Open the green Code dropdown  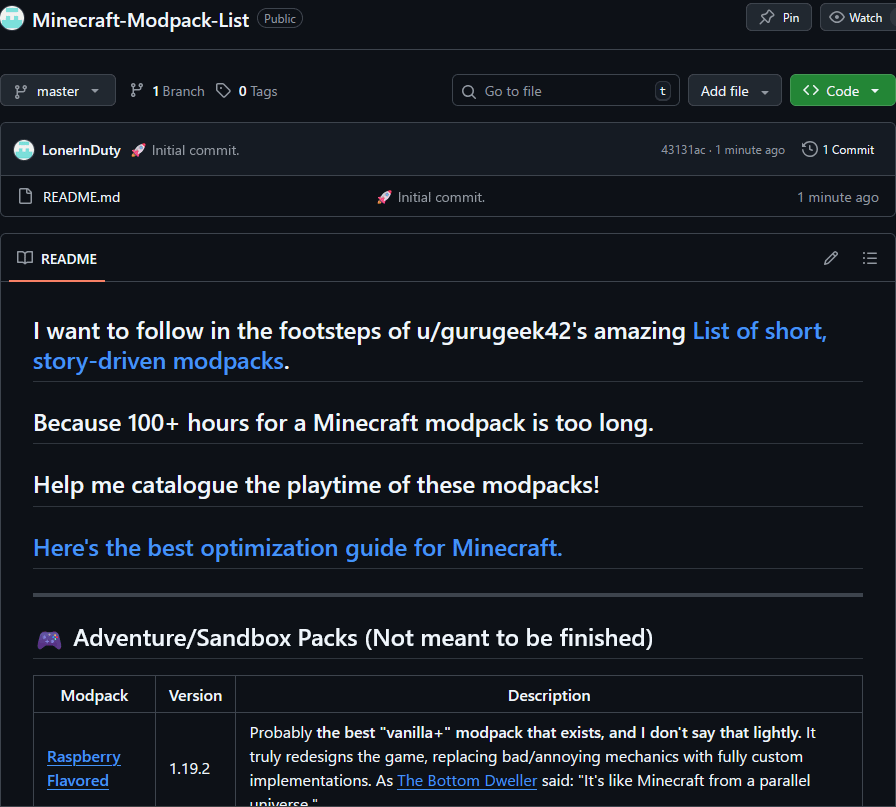tap(842, 91)
